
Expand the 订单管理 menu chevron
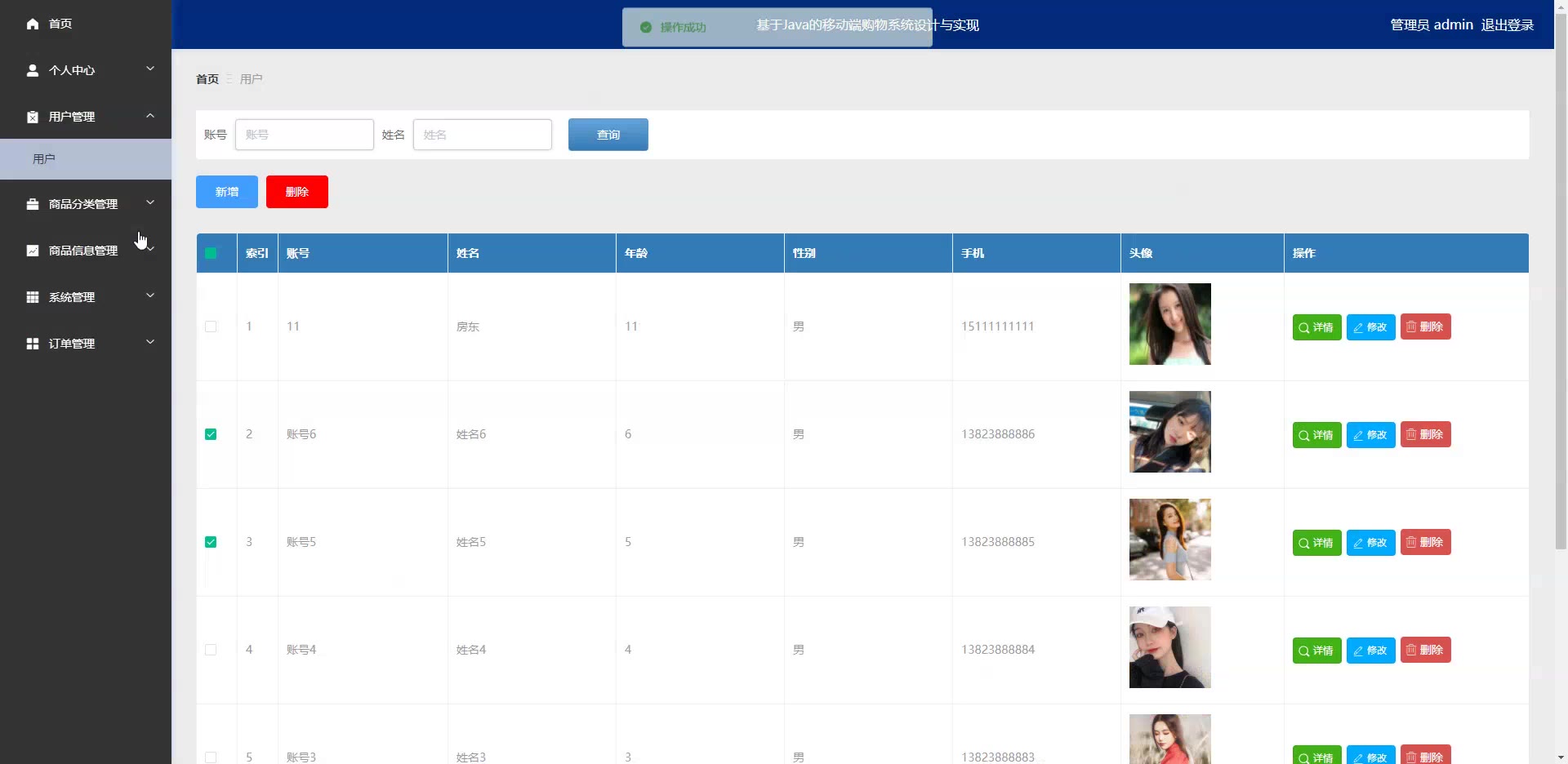(x=150, y=343)
